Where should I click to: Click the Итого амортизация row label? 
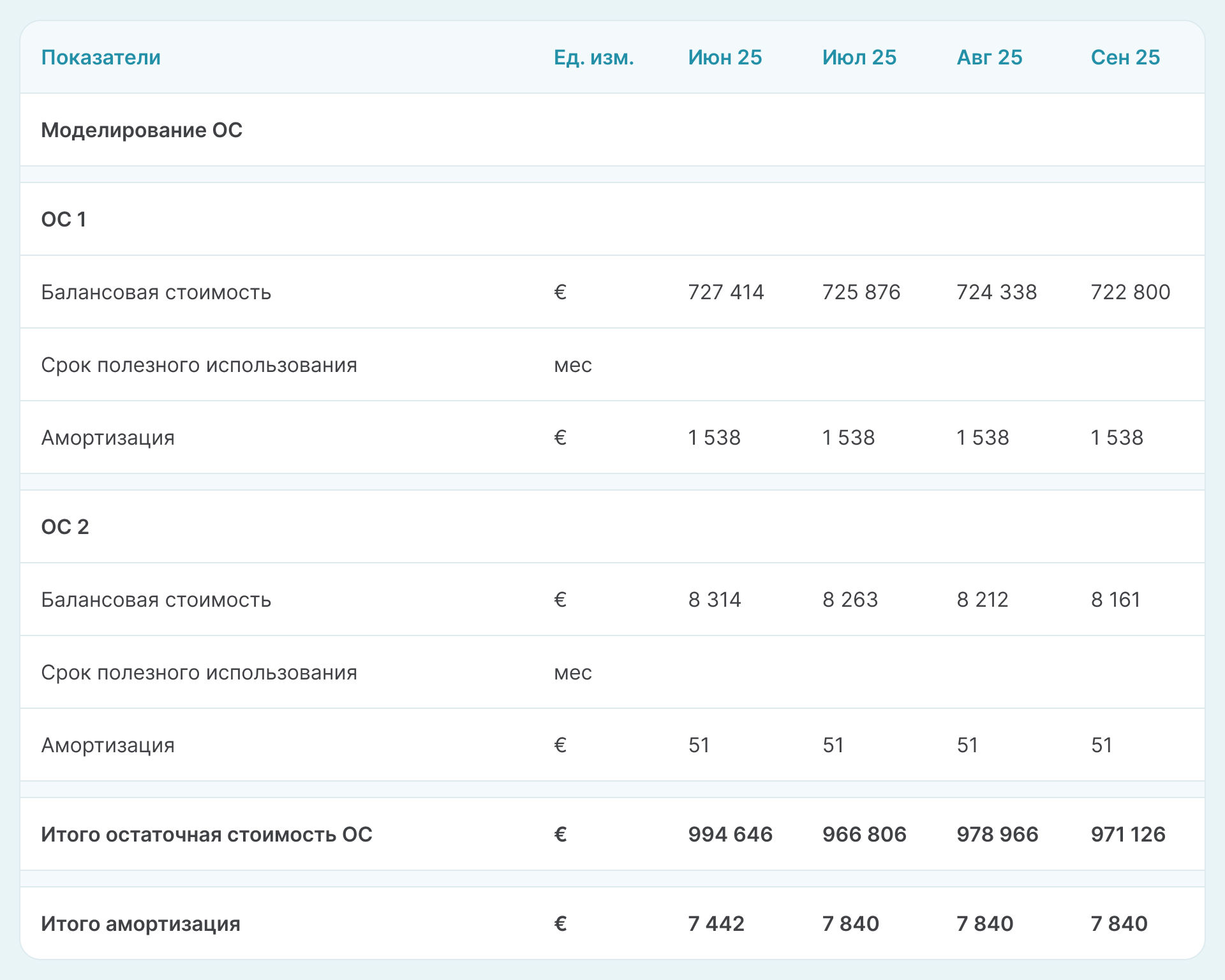tap(140, 924)
